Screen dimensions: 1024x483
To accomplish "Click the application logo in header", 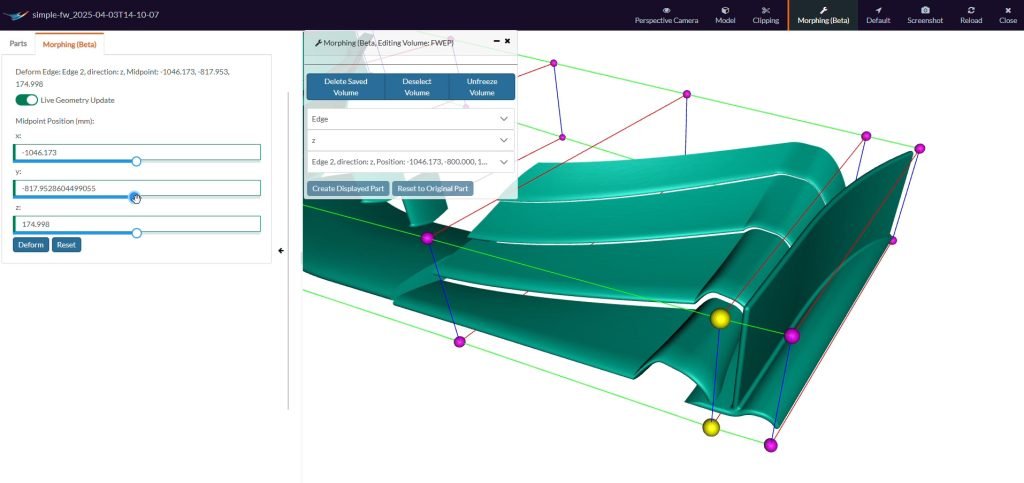I will tap(16, 15).
